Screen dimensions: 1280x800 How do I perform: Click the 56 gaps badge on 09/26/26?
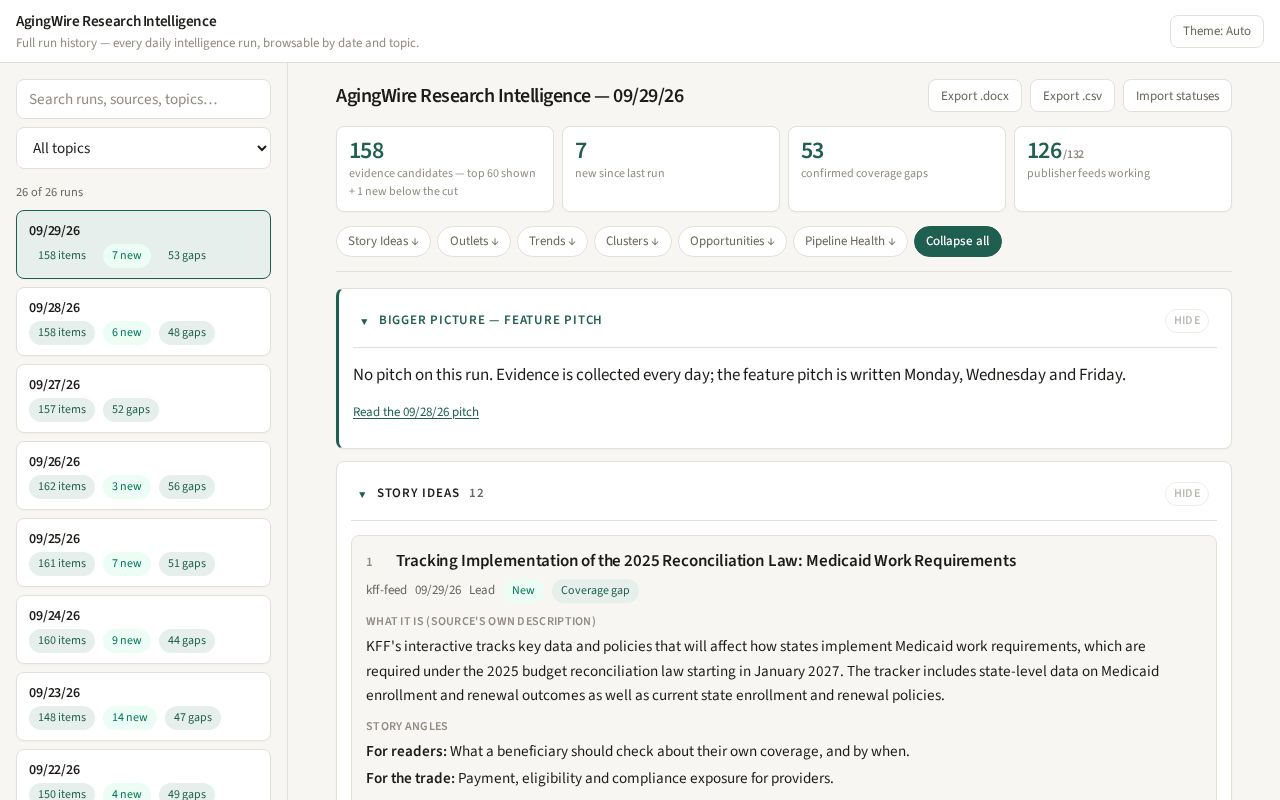tap(187, 487)
